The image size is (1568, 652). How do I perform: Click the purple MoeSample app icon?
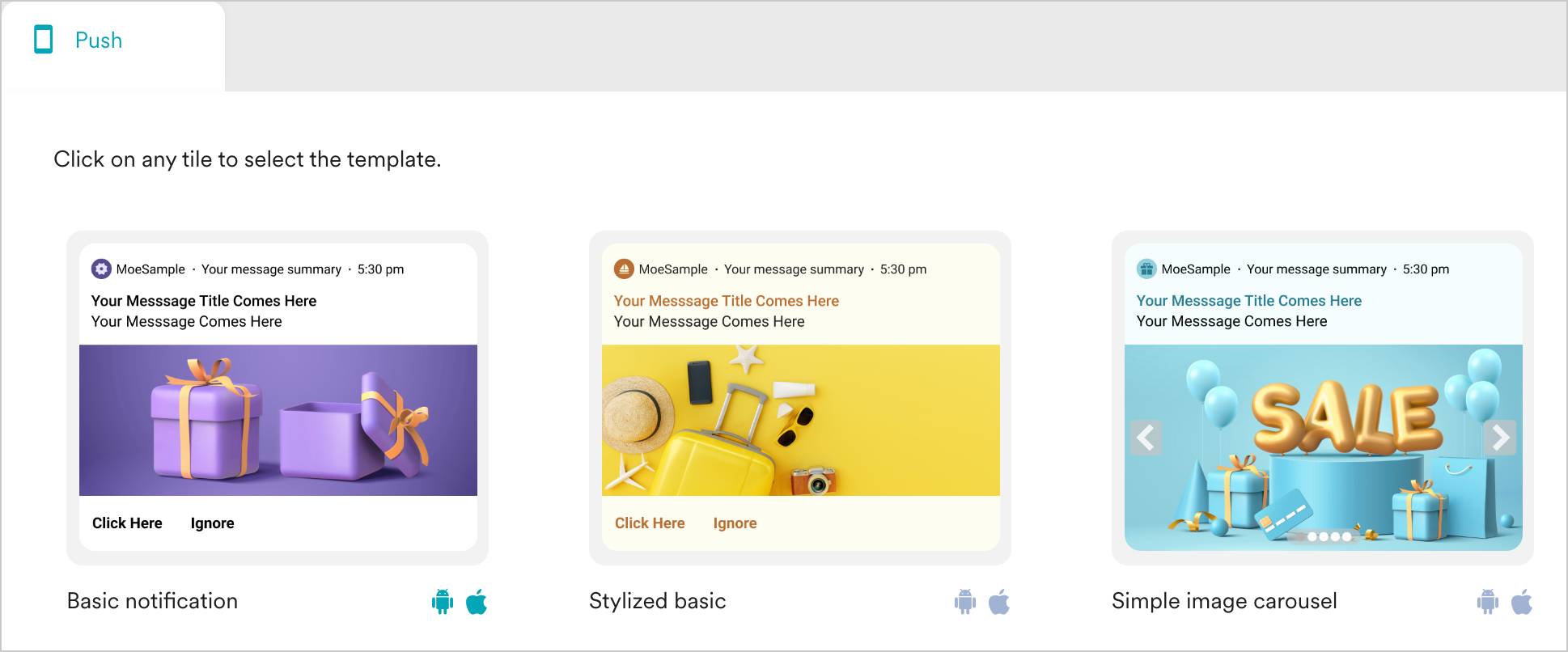click(101, 269)
